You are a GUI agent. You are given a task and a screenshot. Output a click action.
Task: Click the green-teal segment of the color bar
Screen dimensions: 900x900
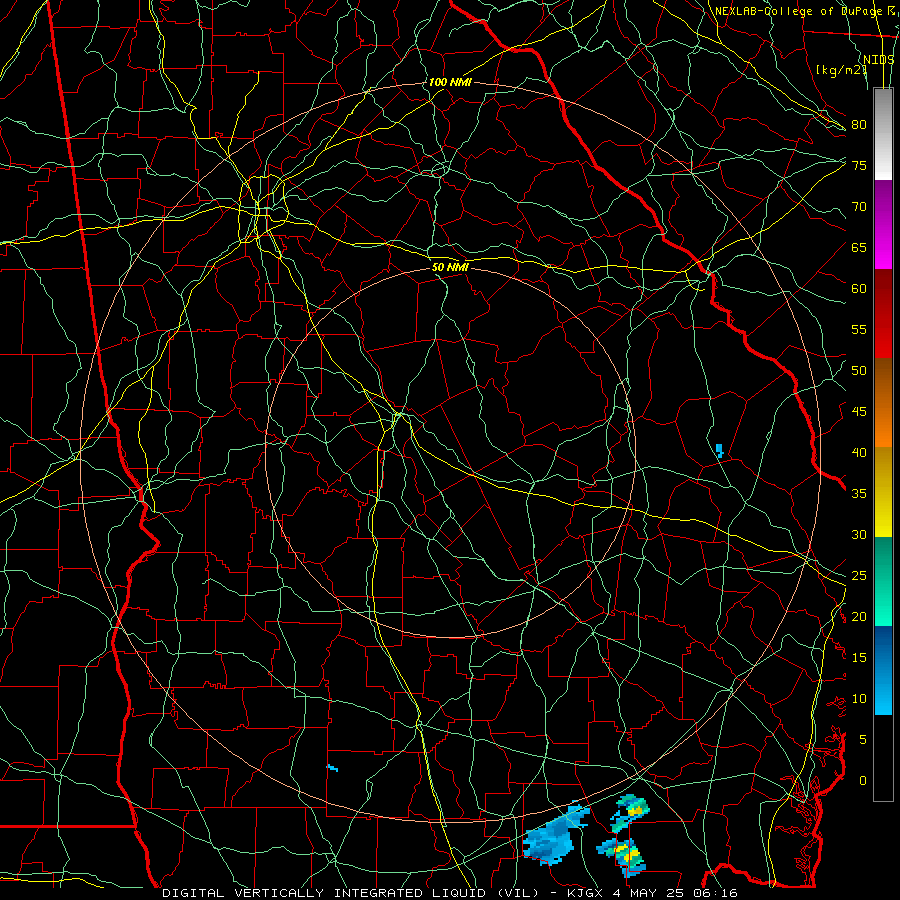pyautogui.click(x=883, y=581)
